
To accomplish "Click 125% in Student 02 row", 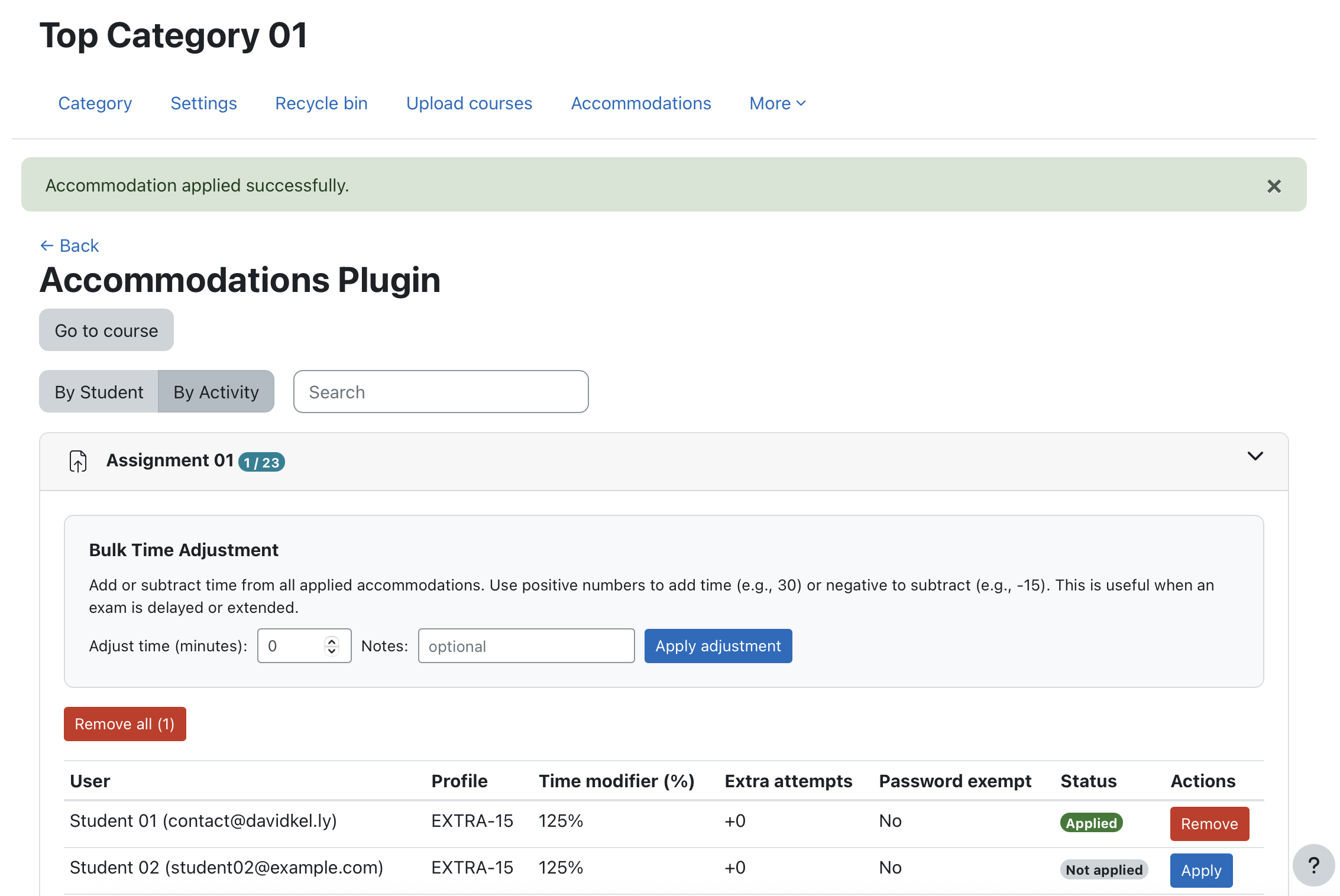I will [x=561, y=867].
